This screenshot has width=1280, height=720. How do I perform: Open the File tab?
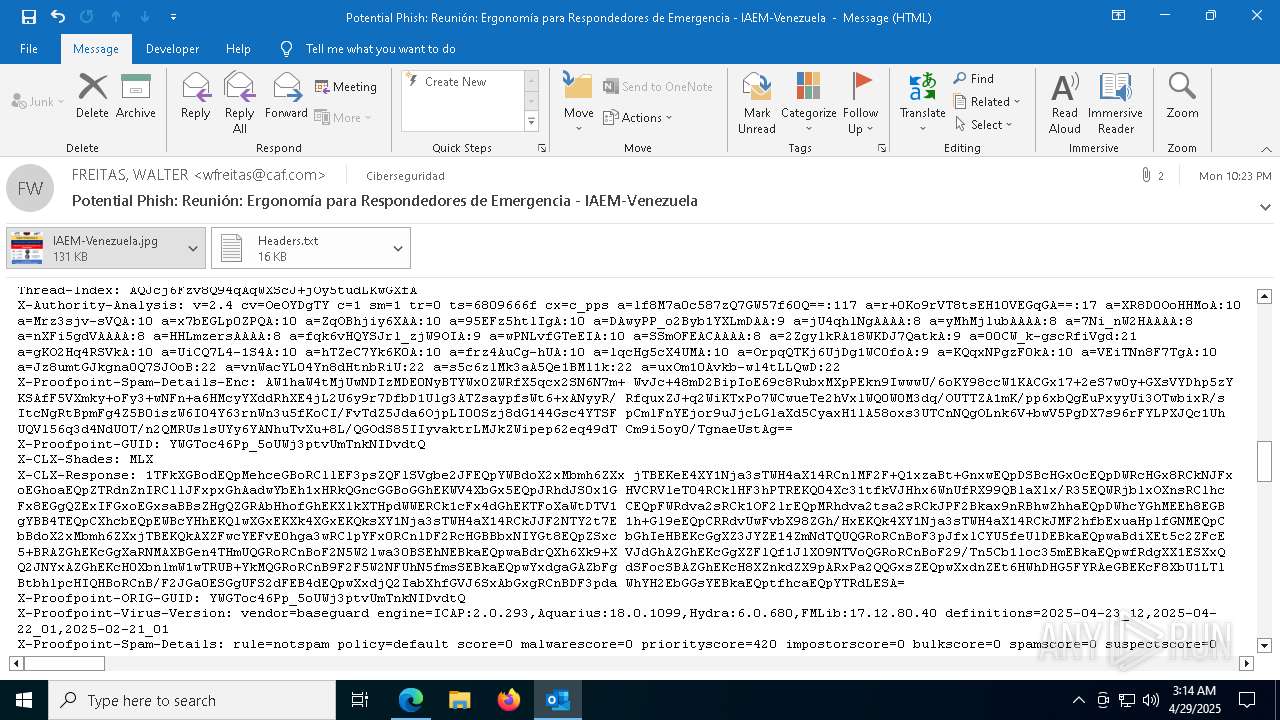29,49
